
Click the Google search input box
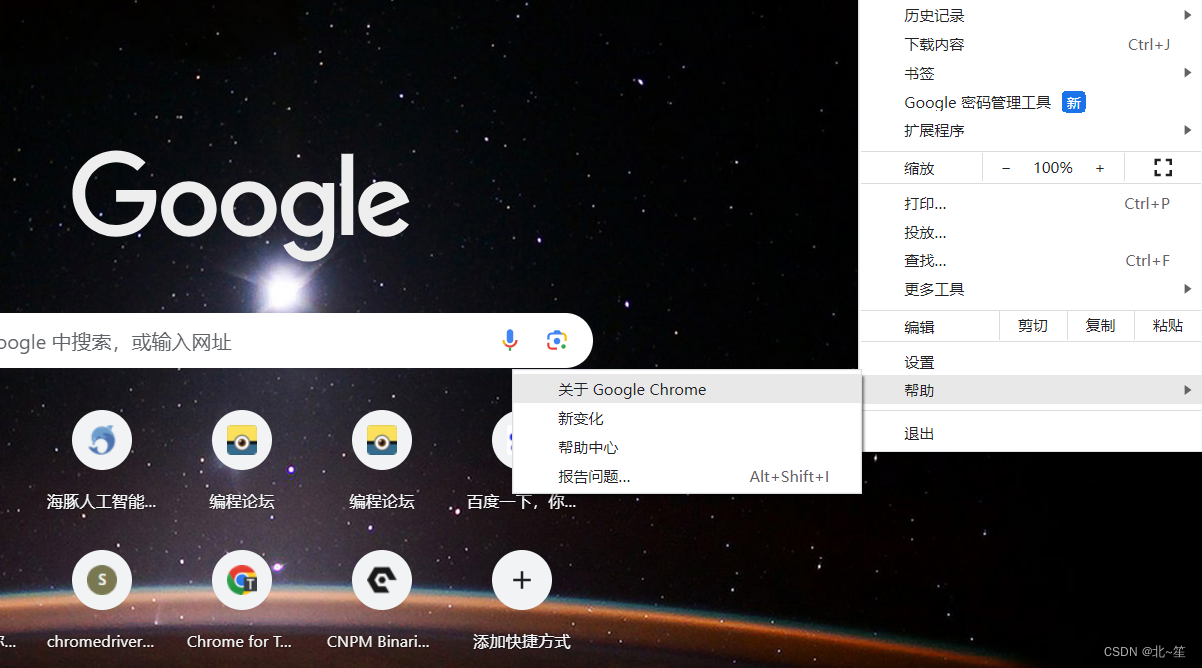click(x=296, y=341)
